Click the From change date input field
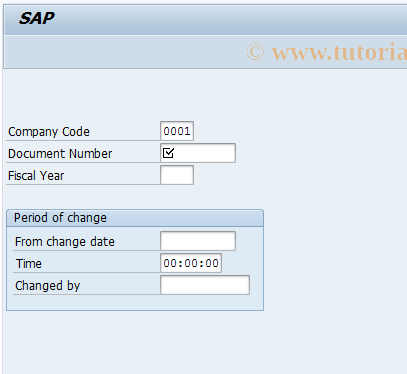This screenshot has height=374, width=407. pyautogui.click(x=198, y=241)
